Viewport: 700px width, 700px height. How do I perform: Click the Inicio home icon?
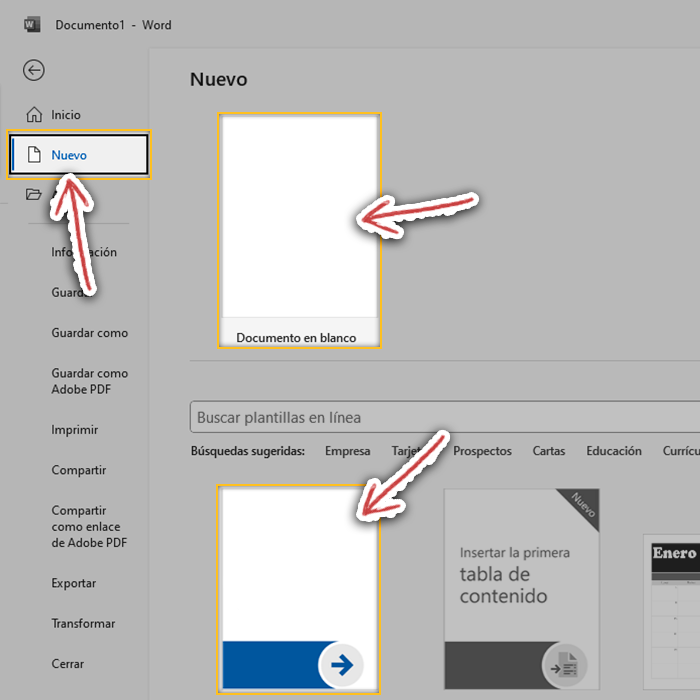35,115
